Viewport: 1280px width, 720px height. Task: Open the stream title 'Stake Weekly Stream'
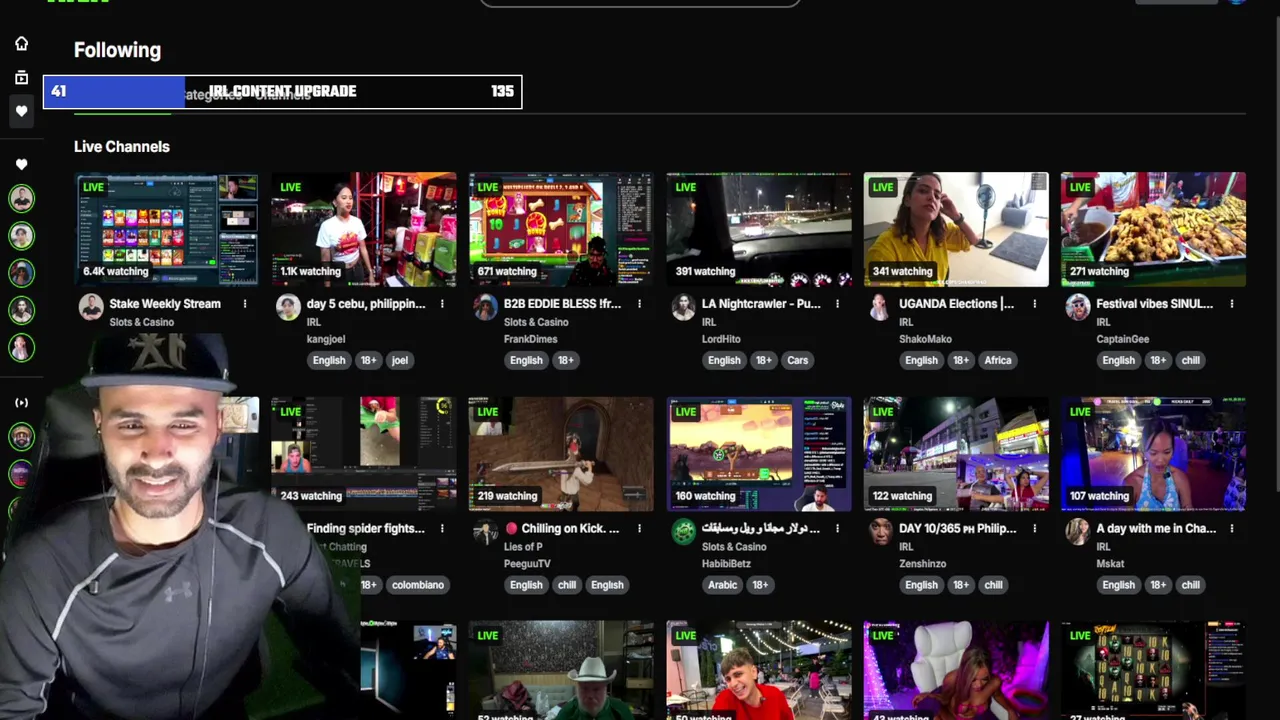pos(165,304)
